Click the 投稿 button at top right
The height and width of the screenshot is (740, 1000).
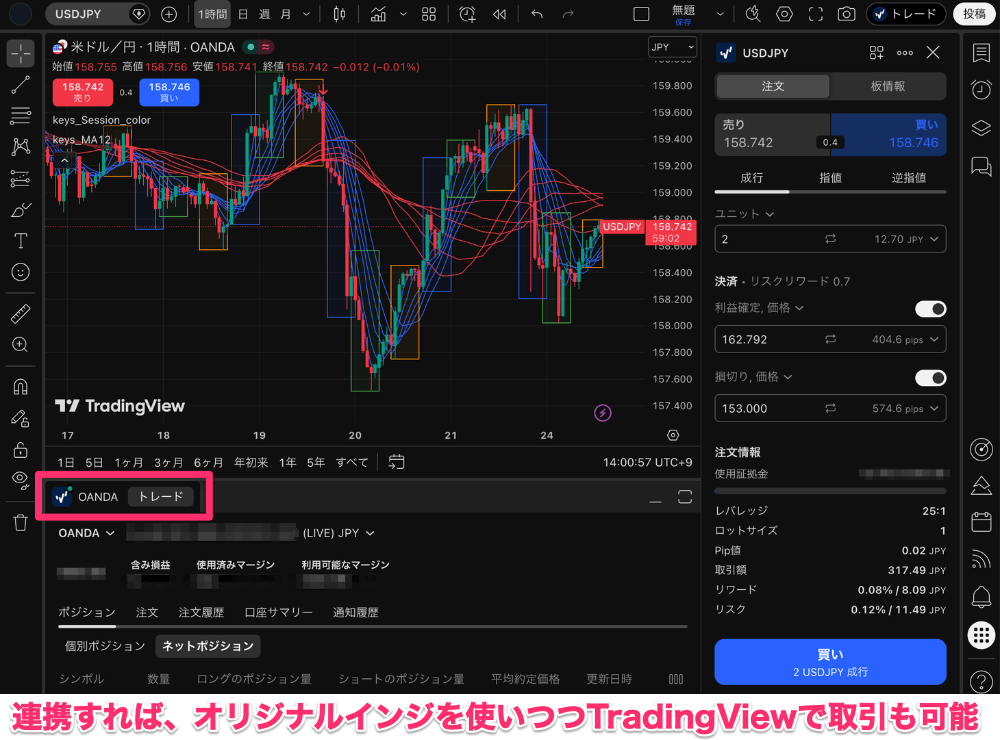[x=974, y=14]
